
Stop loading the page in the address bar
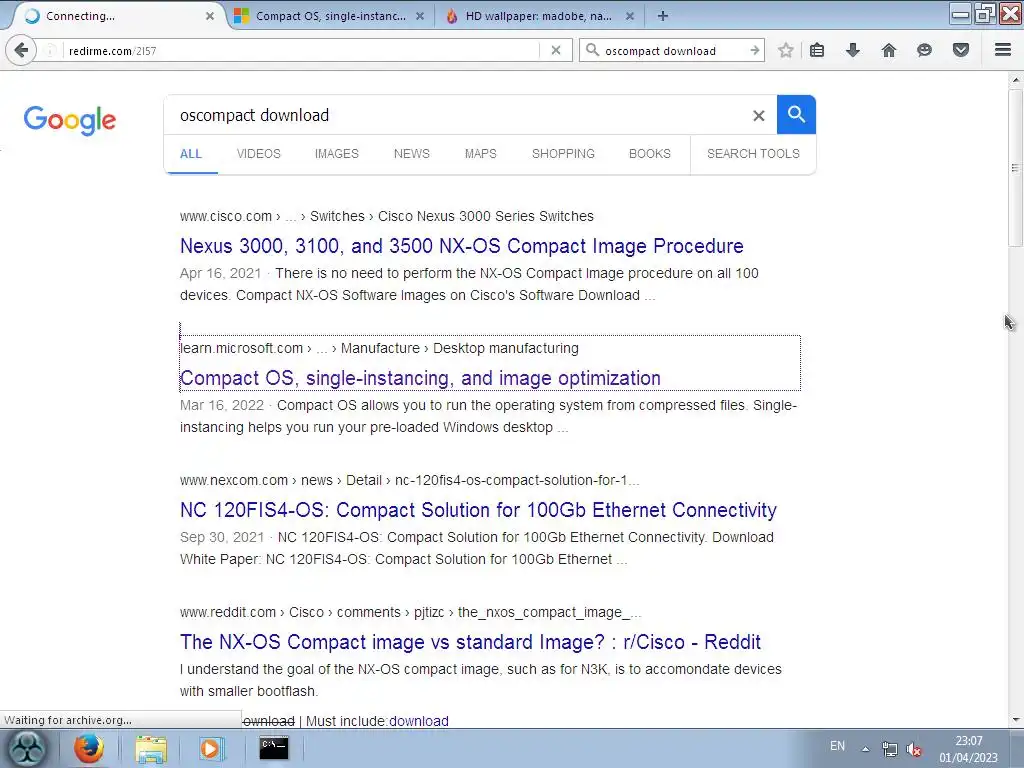coord(556,50)
